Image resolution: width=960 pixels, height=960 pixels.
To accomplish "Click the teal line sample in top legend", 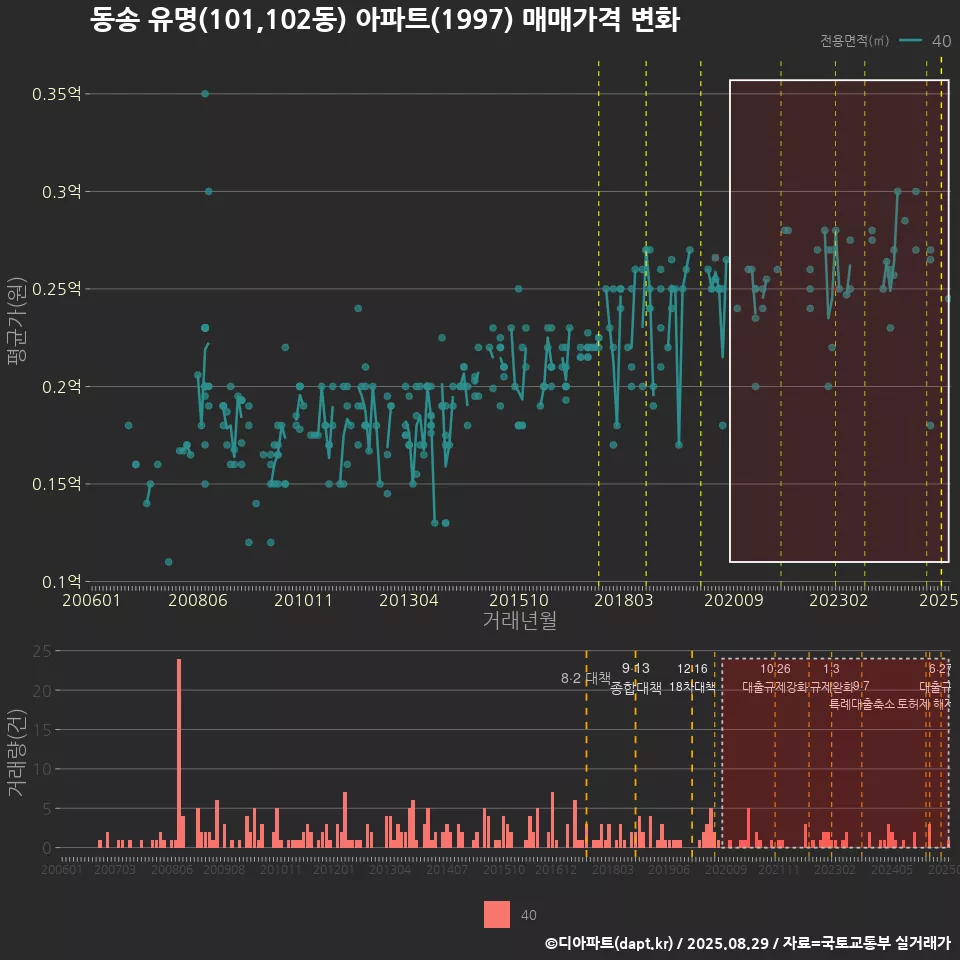I will [x=910, y=40].
